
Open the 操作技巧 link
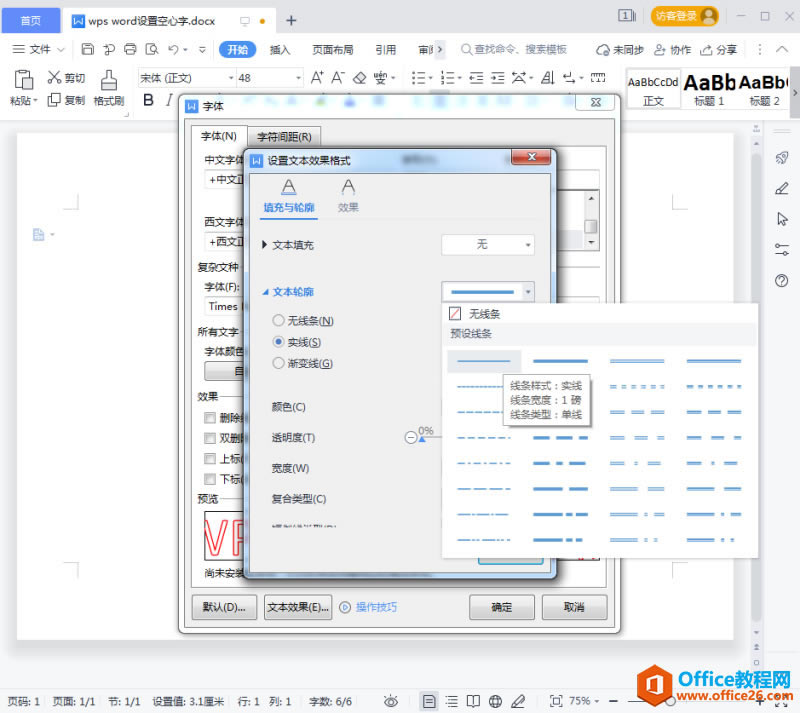pos(376,607)
